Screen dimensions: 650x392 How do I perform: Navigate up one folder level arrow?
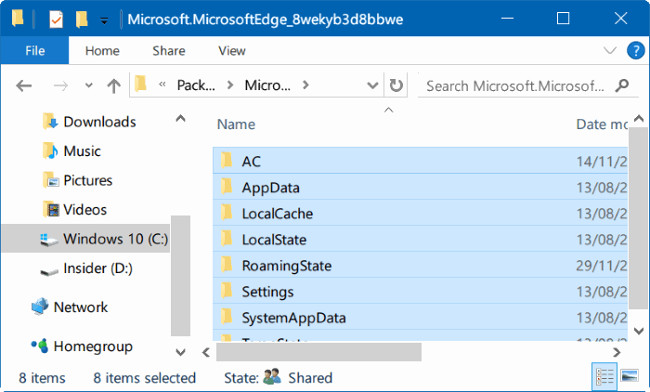click(x=114, y=86)
